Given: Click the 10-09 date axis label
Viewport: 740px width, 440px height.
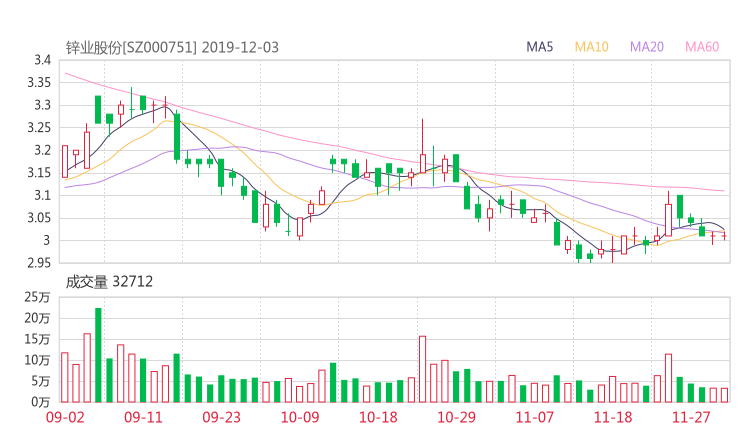Looking at the screenshot, I should (300, 417).
